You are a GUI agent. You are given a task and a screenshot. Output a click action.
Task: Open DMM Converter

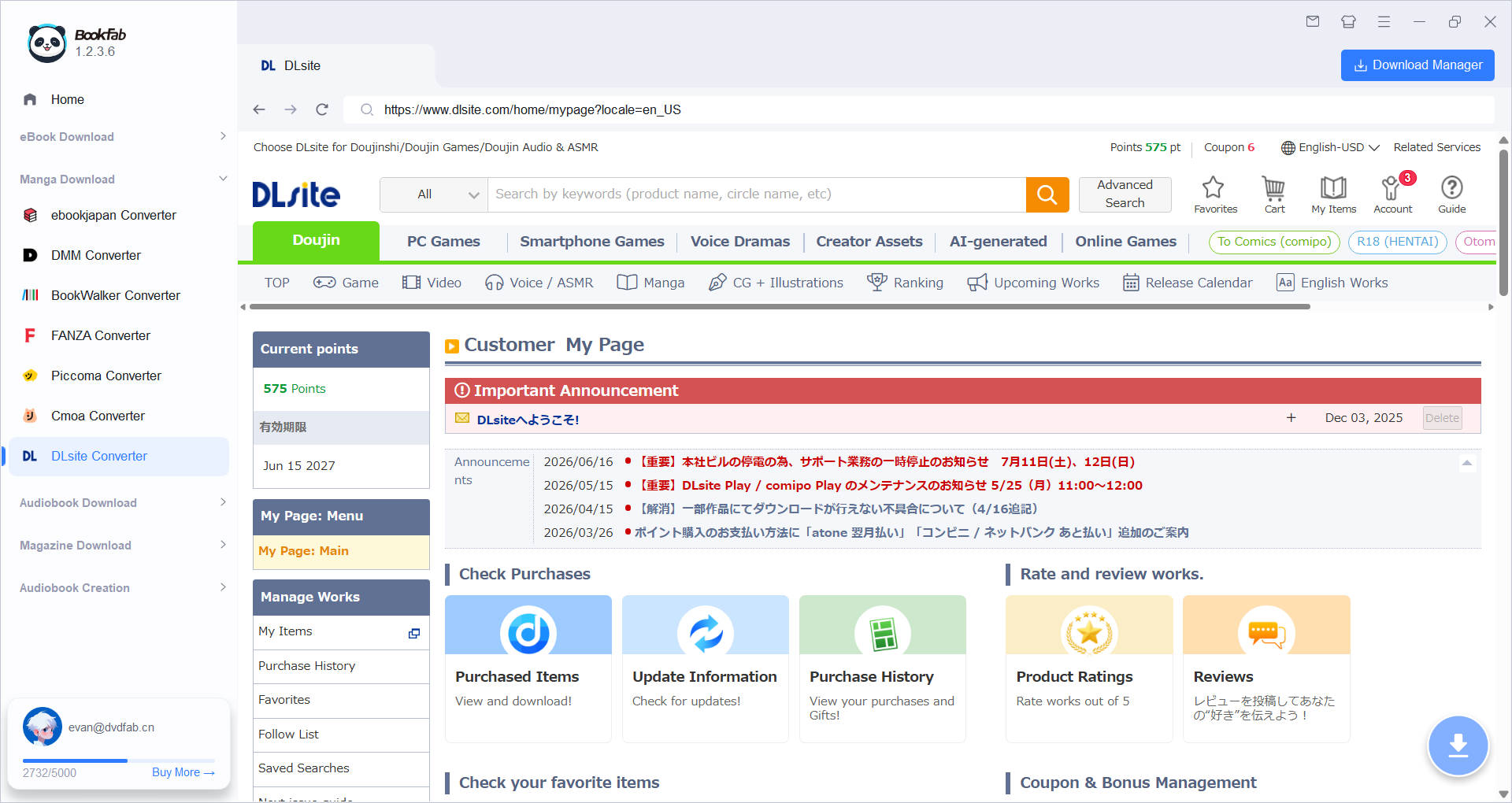(96, 255)
